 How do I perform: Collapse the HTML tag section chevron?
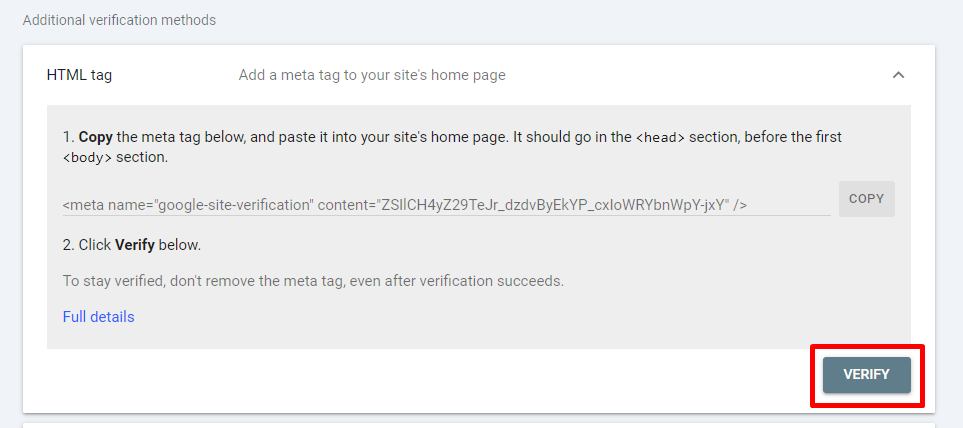coord(898,75)
